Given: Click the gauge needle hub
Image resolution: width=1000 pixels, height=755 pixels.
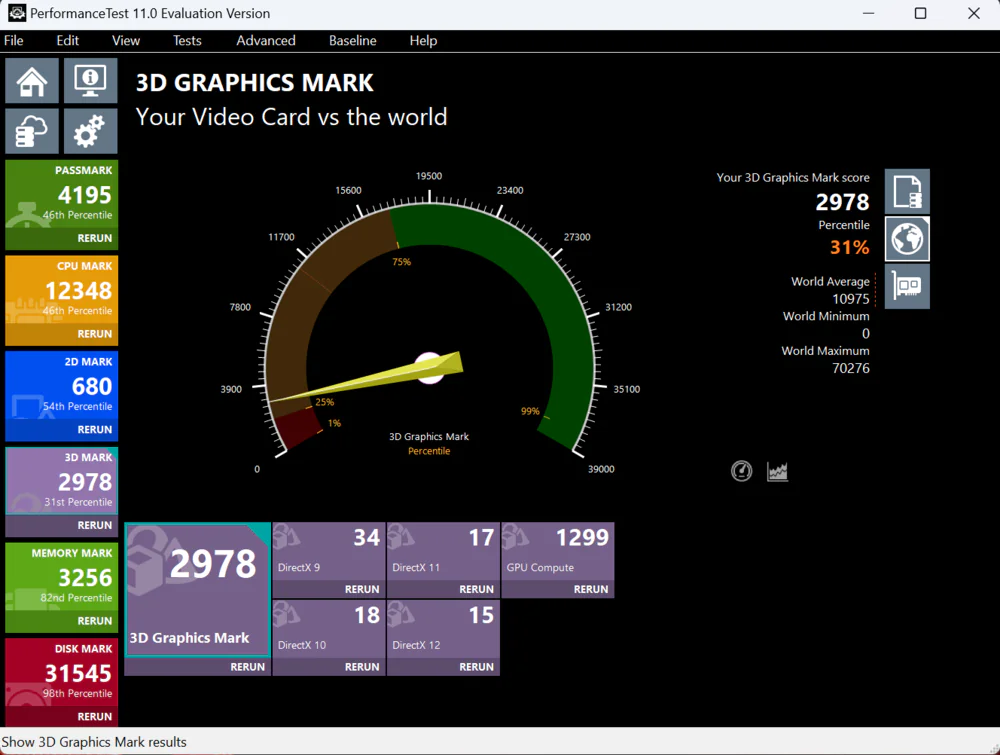Looking at the screenshot, I should click(x=429, y=368).
